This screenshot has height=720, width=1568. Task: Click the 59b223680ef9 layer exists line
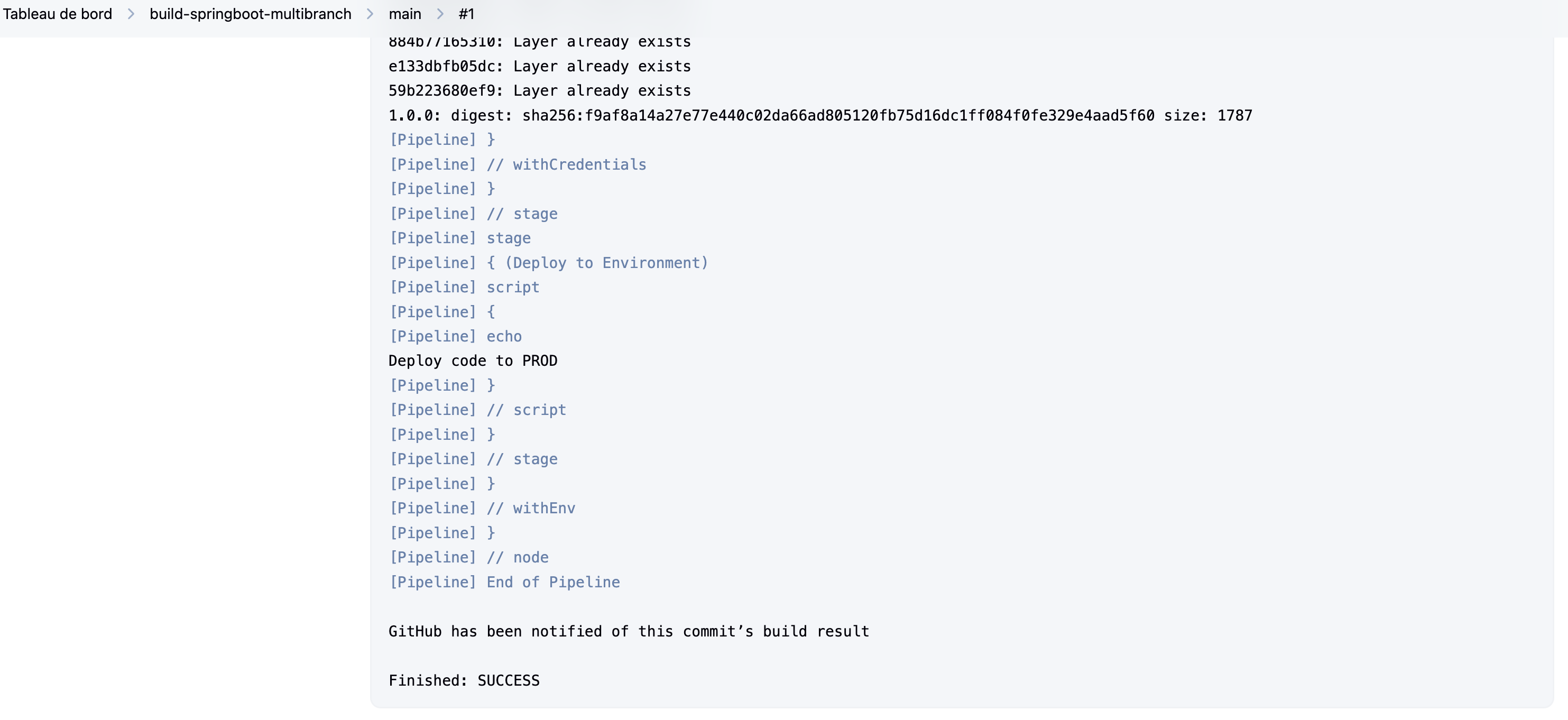click(x=539, y=90)
